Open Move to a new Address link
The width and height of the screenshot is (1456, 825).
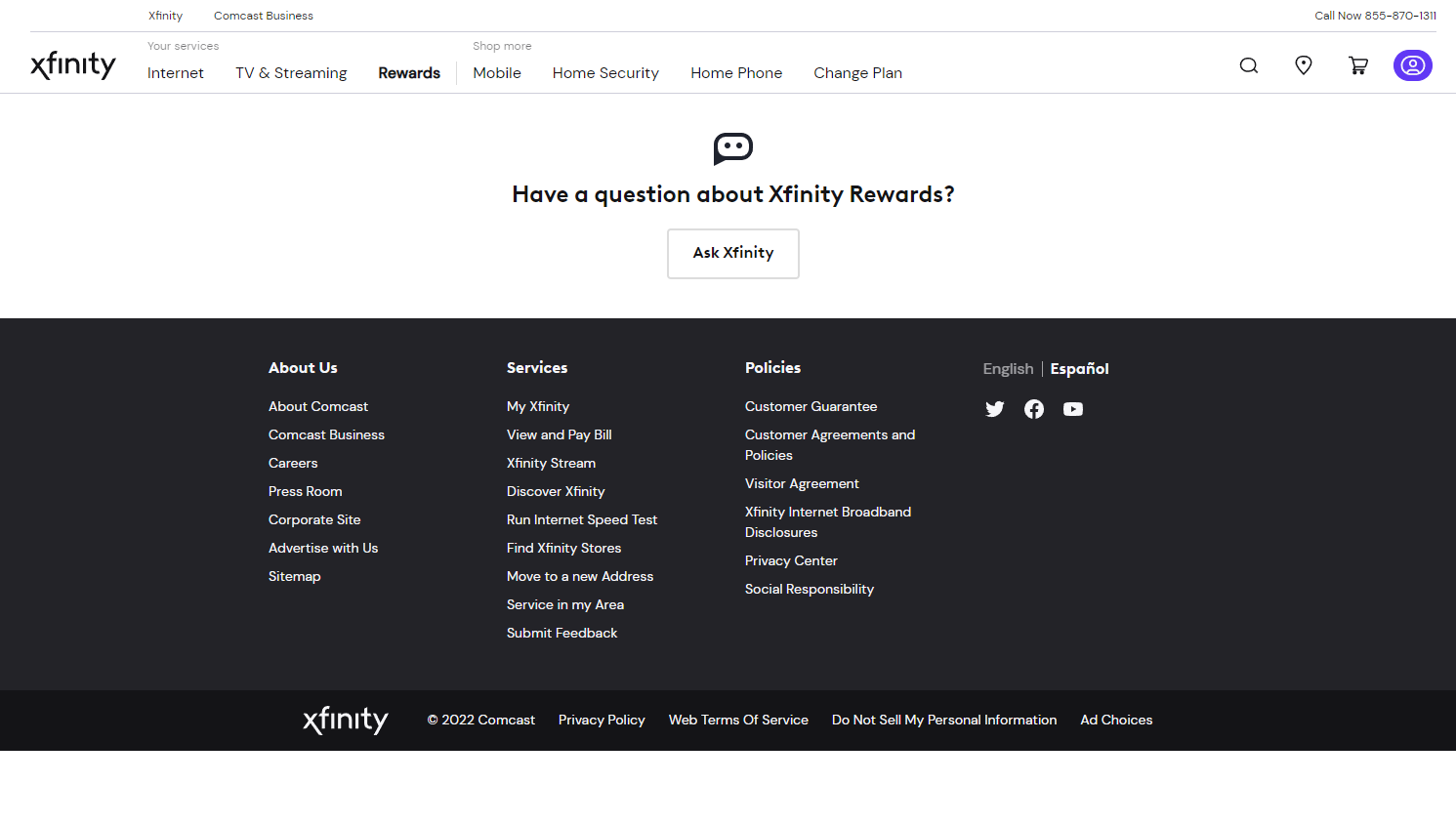580,577
